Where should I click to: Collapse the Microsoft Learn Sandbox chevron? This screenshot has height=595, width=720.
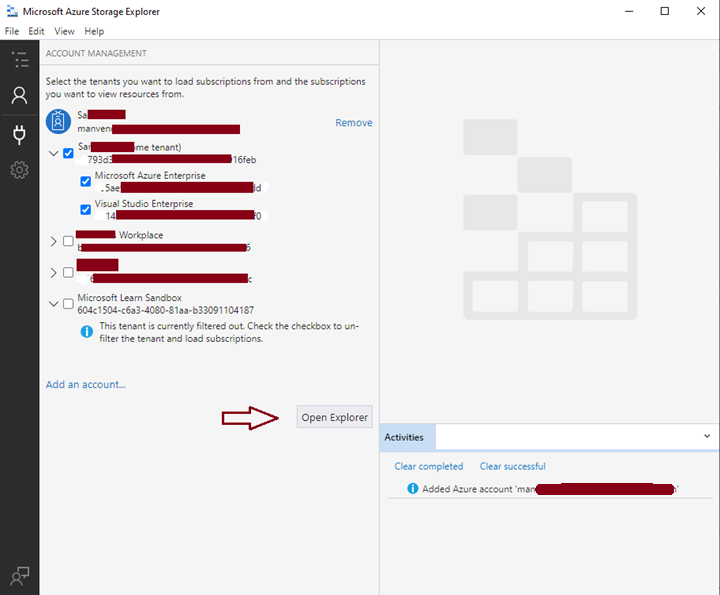pos(53,303)
